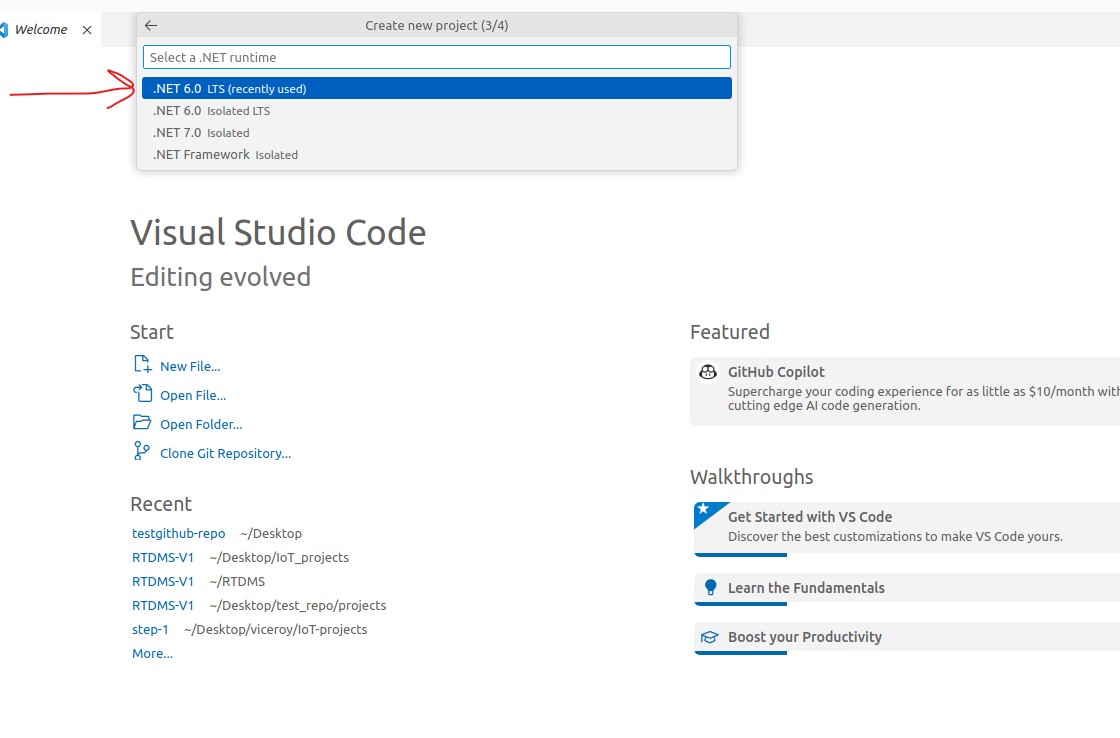The width and height of the screenshot is (1120, 738).
Task: Select .NET Framework Isolated runtime
Action: pyautogui.click(x=436, y=154)
